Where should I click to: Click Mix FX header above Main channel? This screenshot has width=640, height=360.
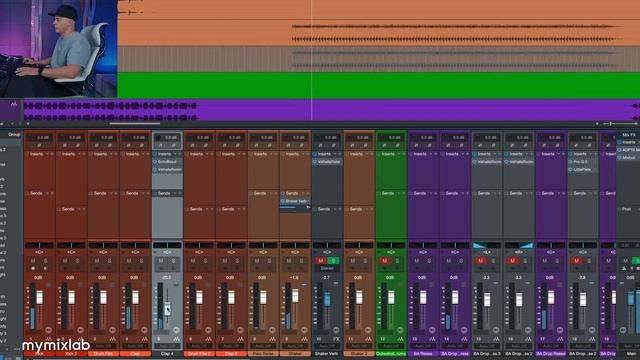(x=629, y=135)
